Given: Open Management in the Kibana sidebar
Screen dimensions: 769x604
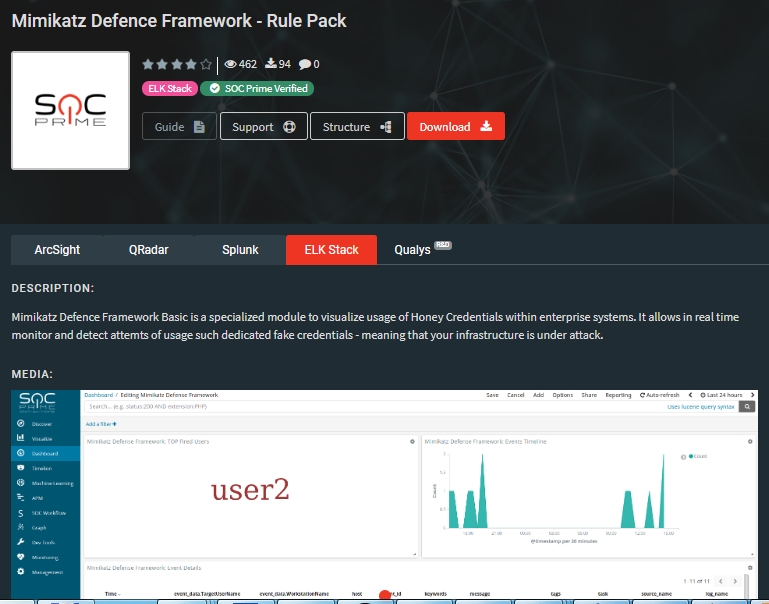Looking at the screenshot, I should tap(45, 572).
